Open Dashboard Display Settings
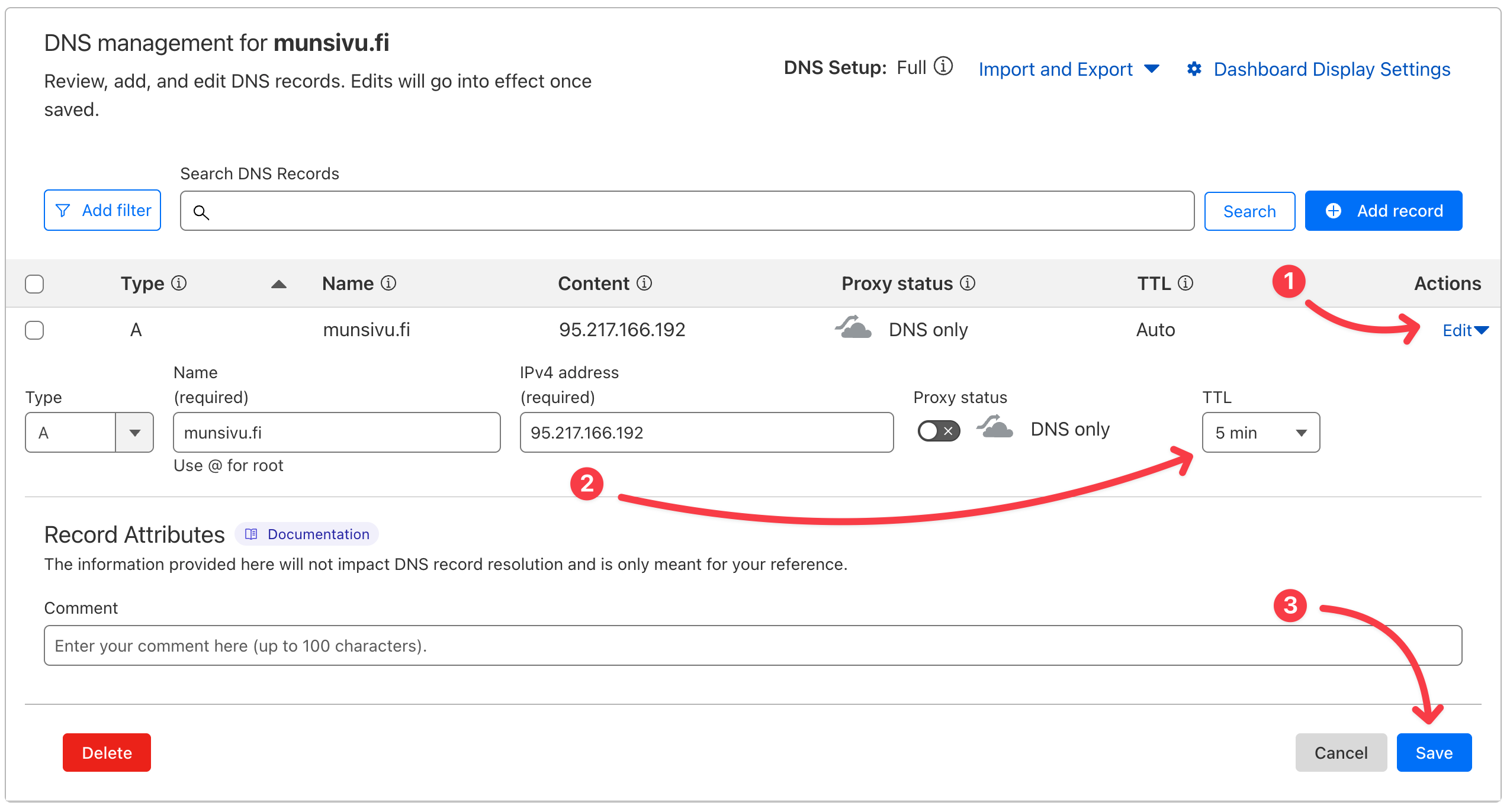The height and width of the screenshot is (812, 1510). [x=1331, y=69]
